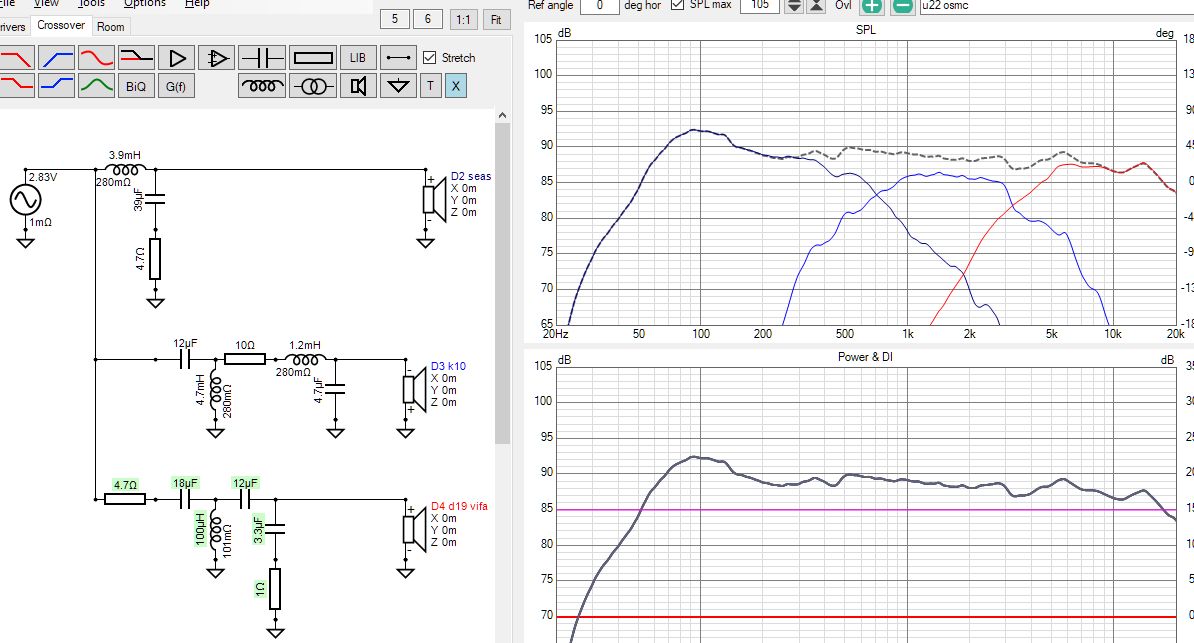Viewport: 1194px width, 643px height.
Task: Open the View menu
Action: point(46,4)
